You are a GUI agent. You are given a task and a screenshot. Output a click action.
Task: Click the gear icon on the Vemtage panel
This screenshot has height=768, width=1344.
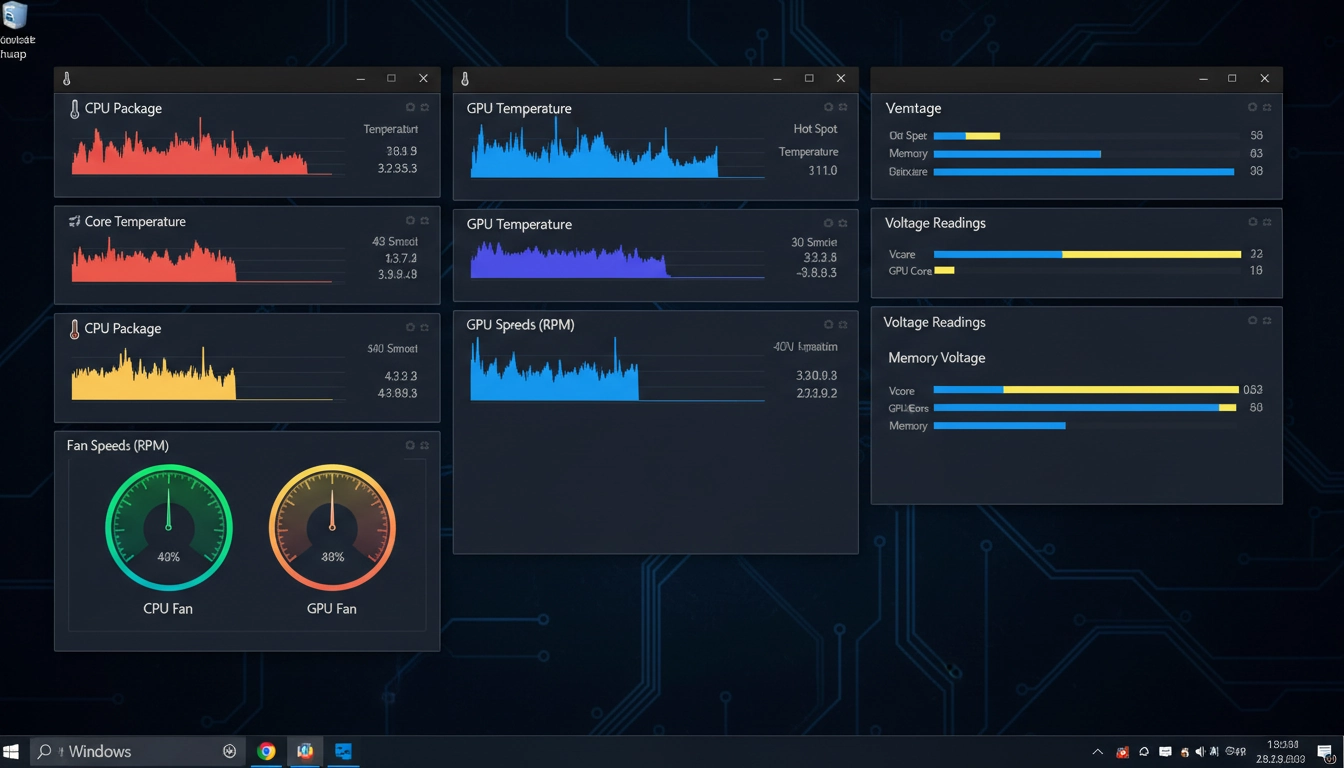(1252, 106)
